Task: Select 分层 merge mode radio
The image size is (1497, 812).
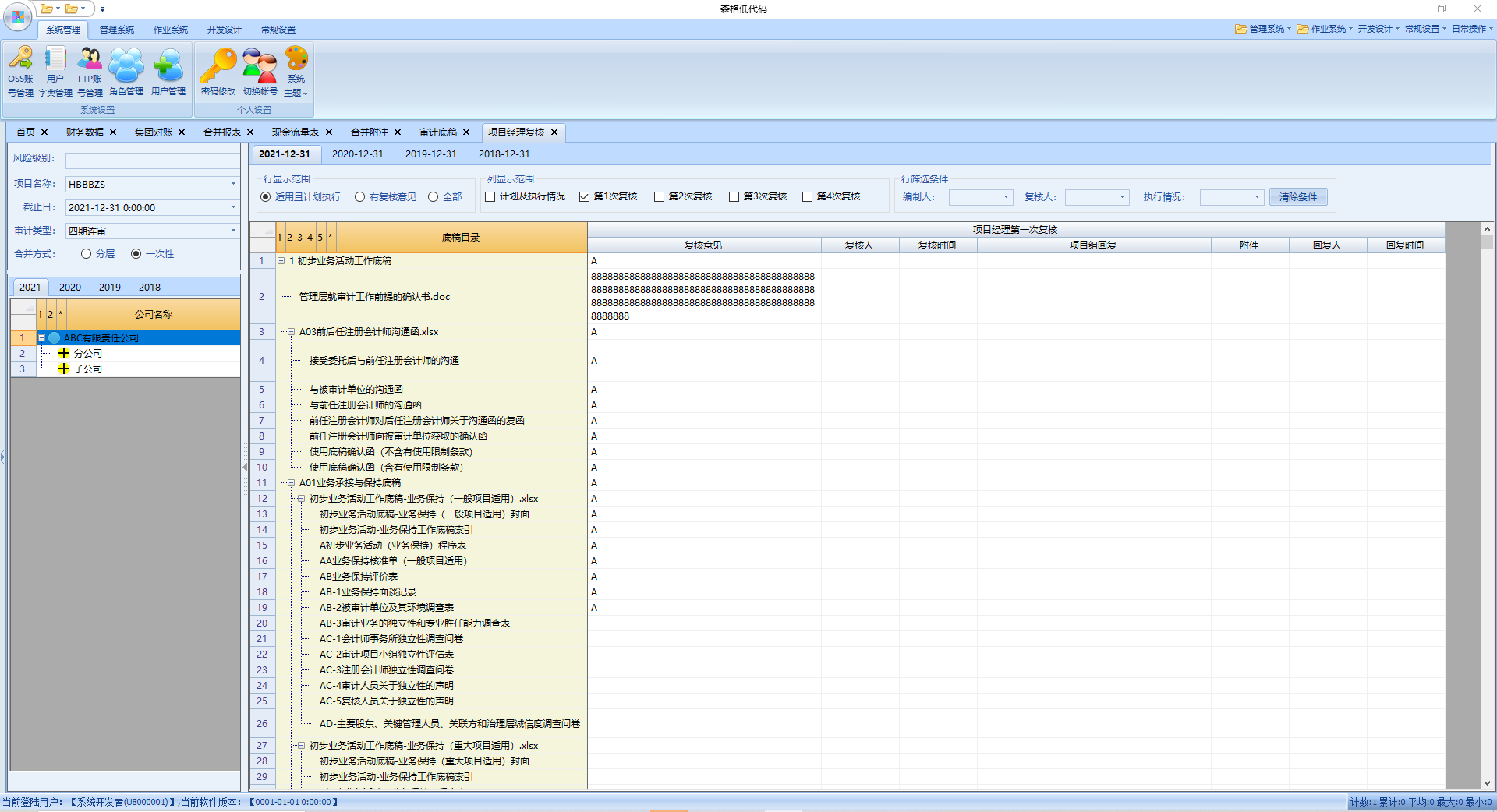Action: [86, 254]
